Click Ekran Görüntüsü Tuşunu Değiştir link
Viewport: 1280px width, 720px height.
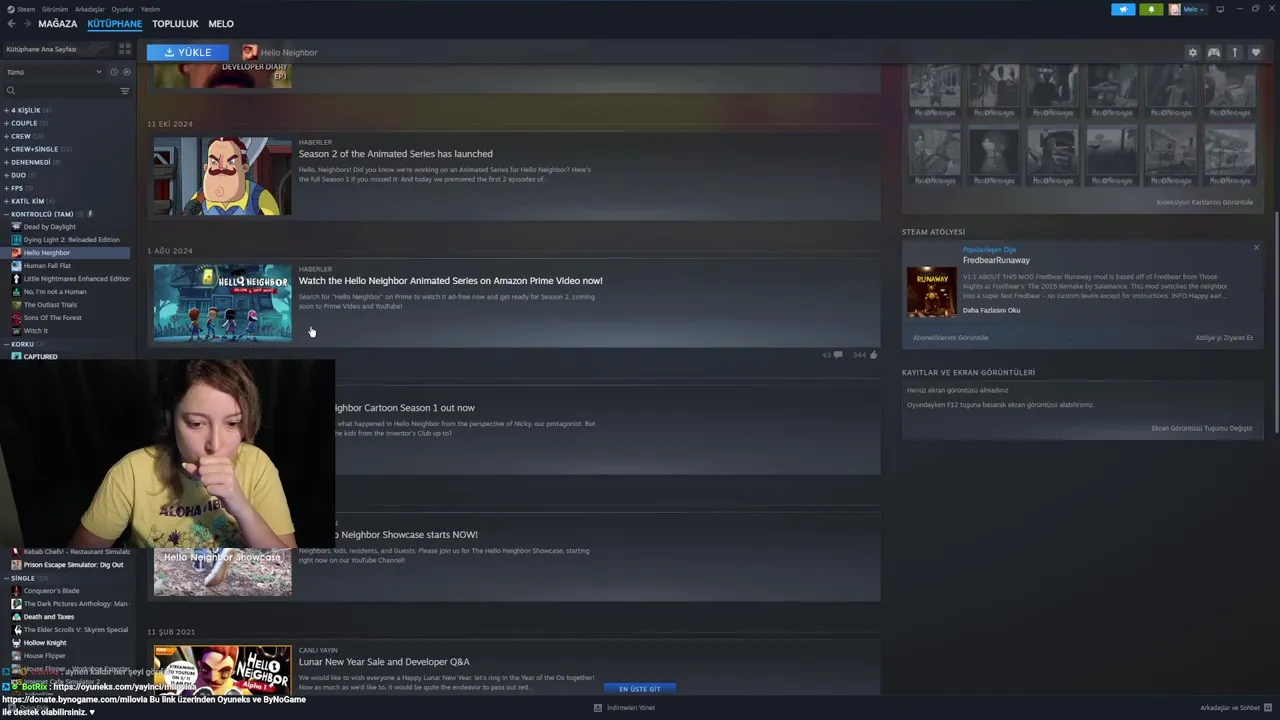point(1202,428)
